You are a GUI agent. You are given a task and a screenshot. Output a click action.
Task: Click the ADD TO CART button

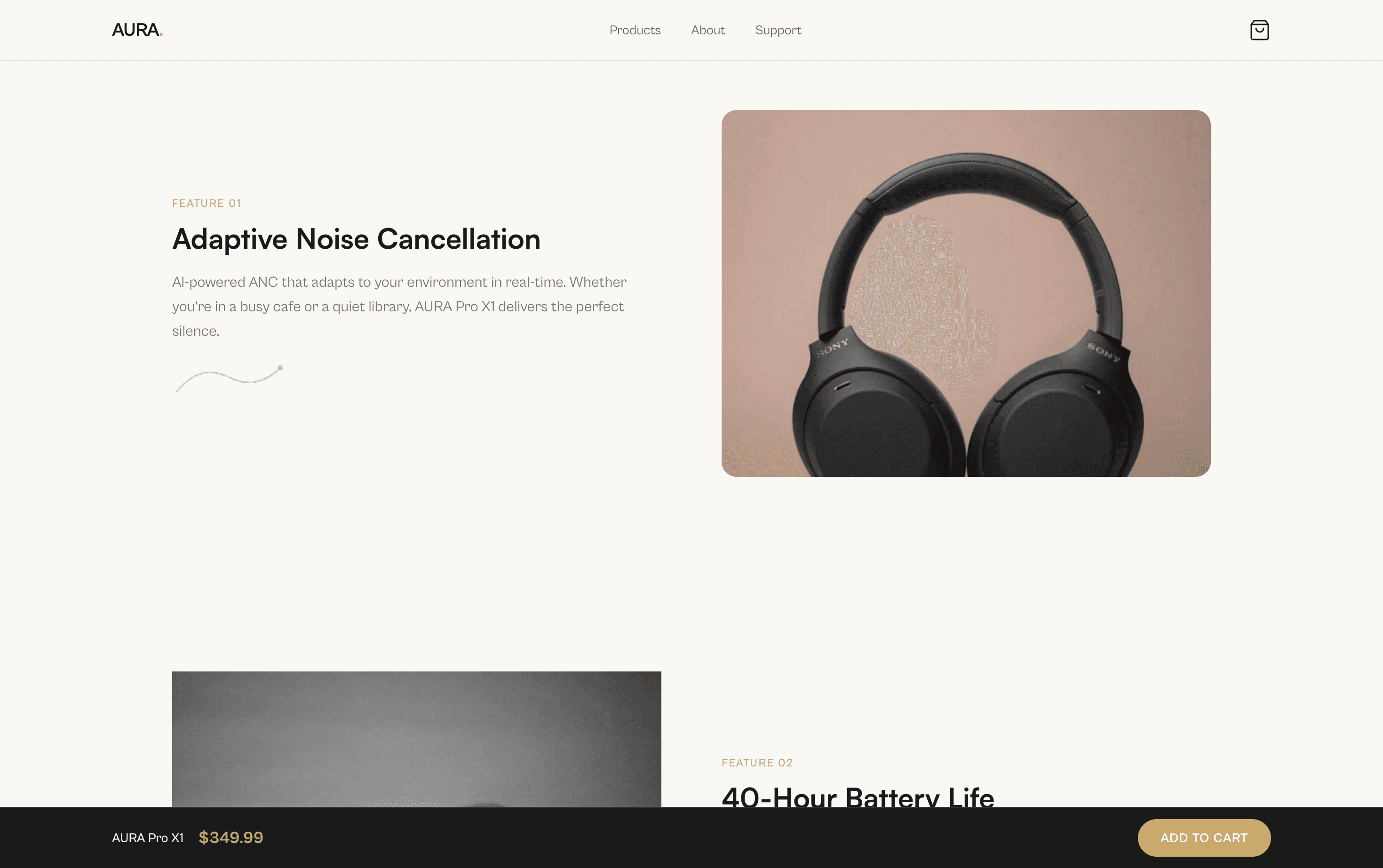coord(1204,837)
